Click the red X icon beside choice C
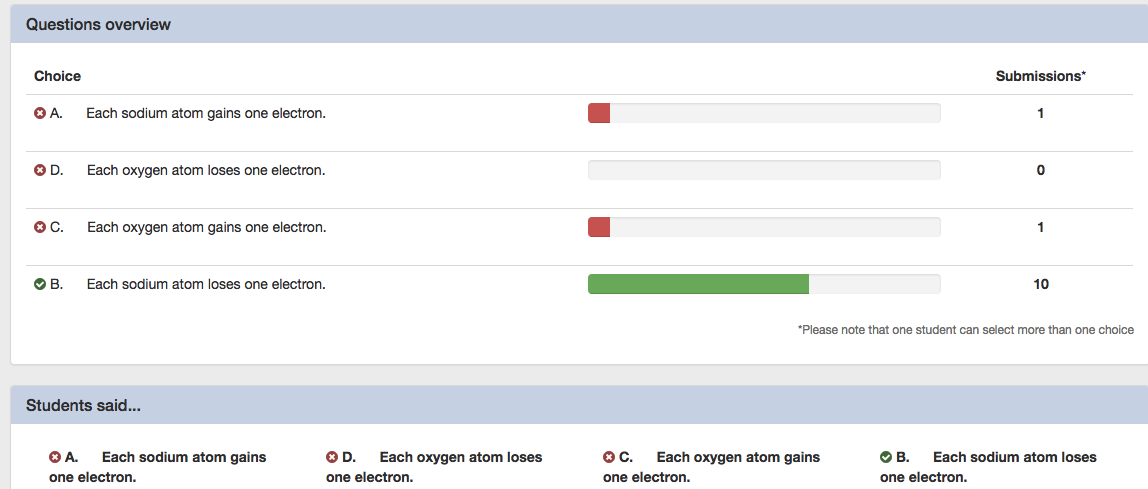1148x489 pixels. click(x=40, y=228)
